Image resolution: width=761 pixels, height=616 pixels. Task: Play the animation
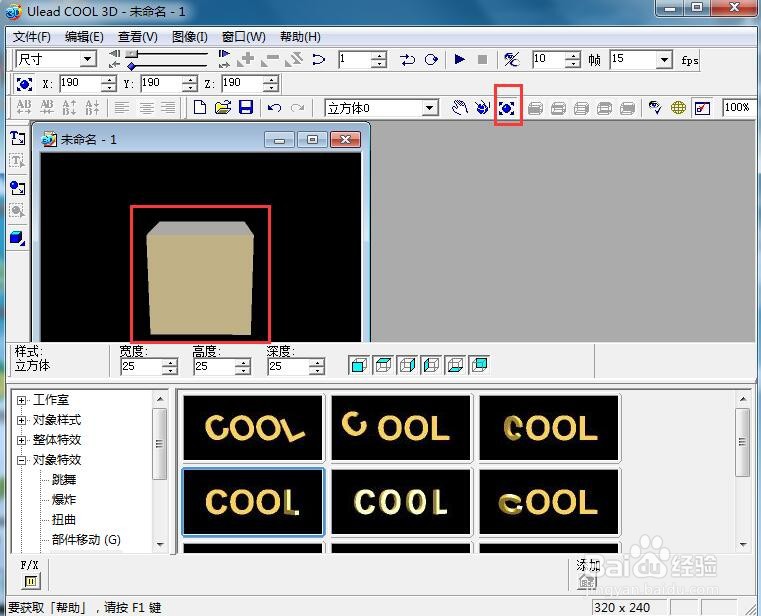[x=459, y=59]
